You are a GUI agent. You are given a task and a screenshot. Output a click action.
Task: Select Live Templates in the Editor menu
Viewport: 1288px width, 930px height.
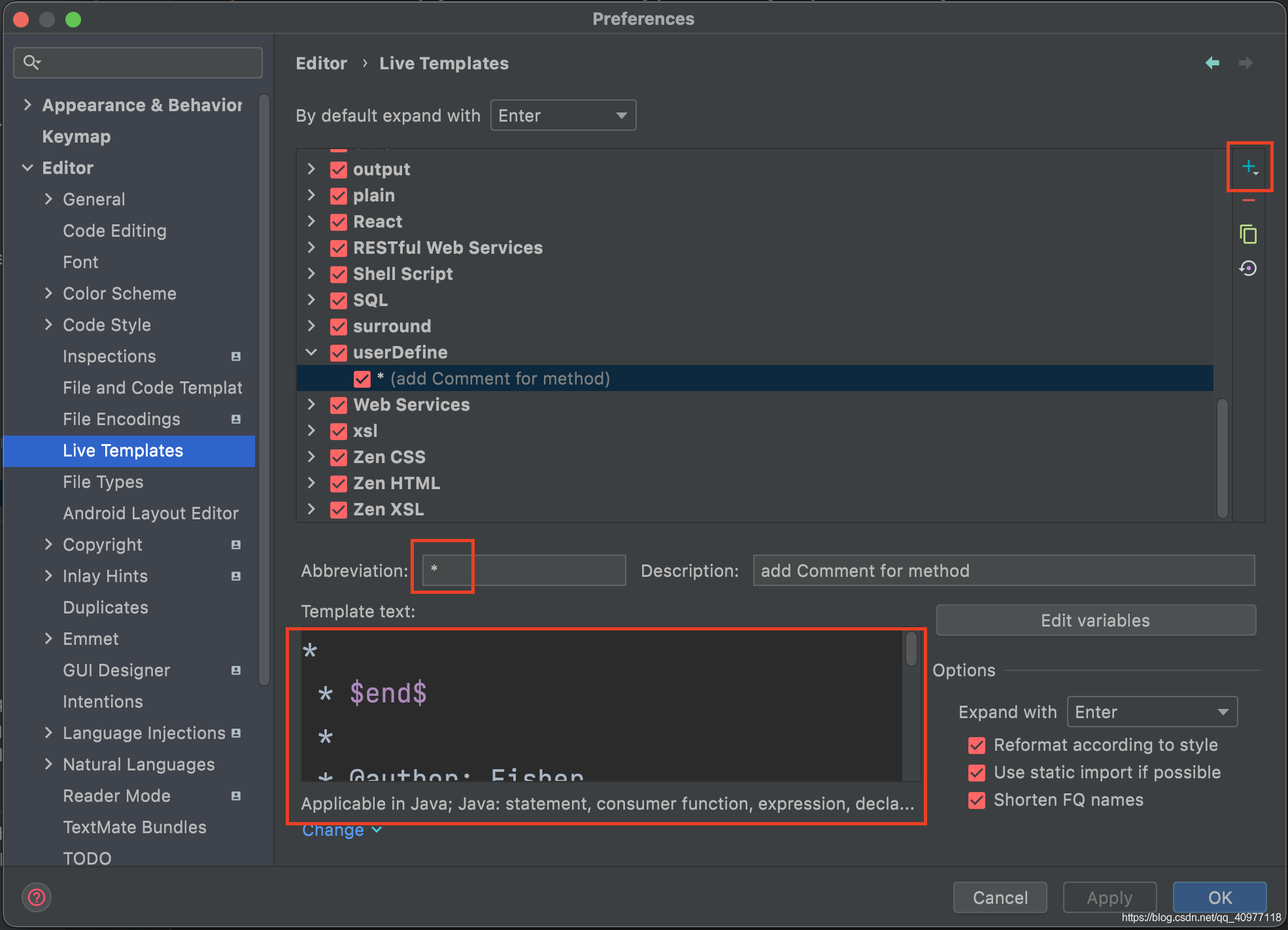(x=123, y=451)
